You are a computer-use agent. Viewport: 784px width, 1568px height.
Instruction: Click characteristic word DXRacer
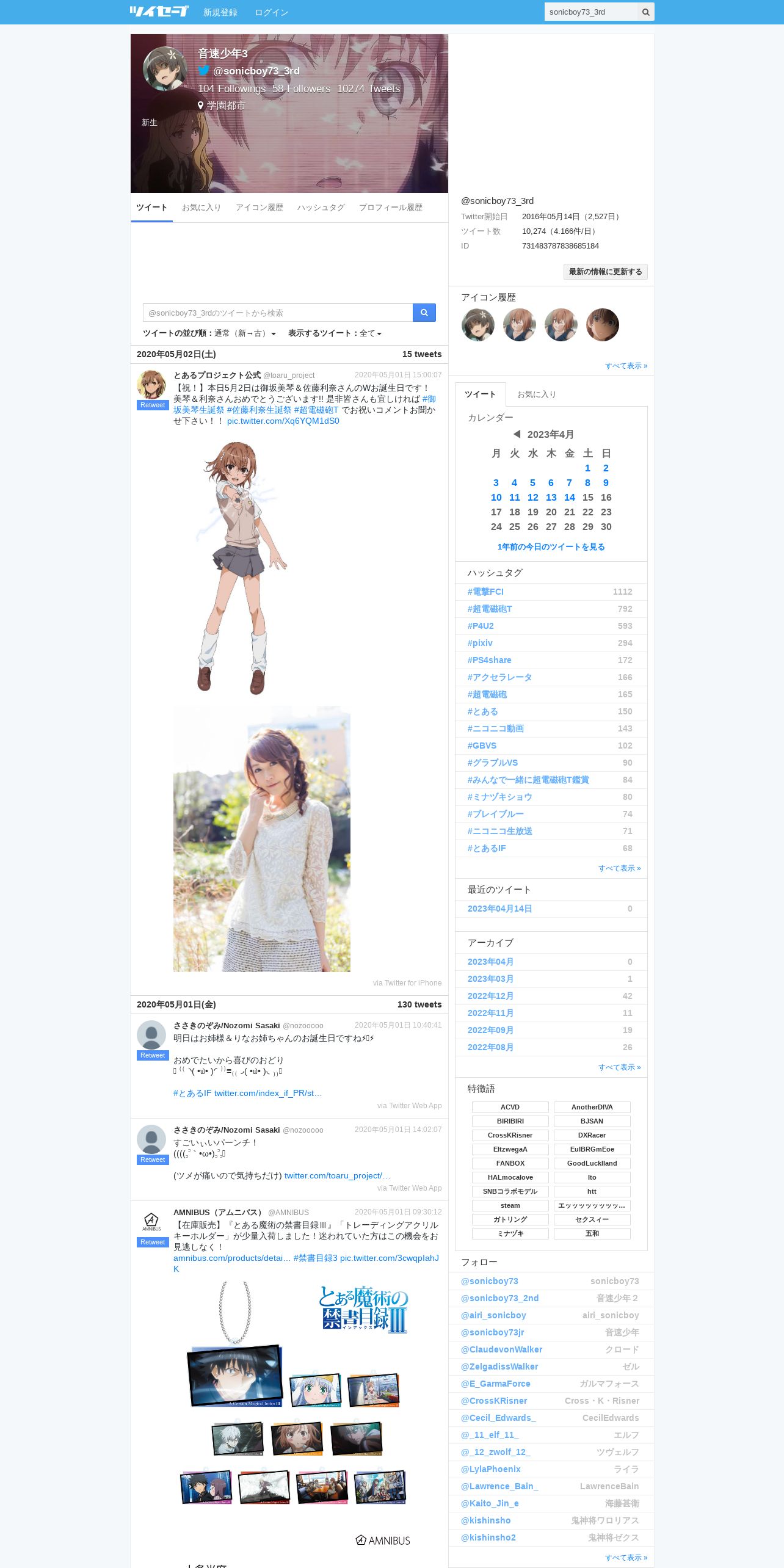click(592, 1135)
